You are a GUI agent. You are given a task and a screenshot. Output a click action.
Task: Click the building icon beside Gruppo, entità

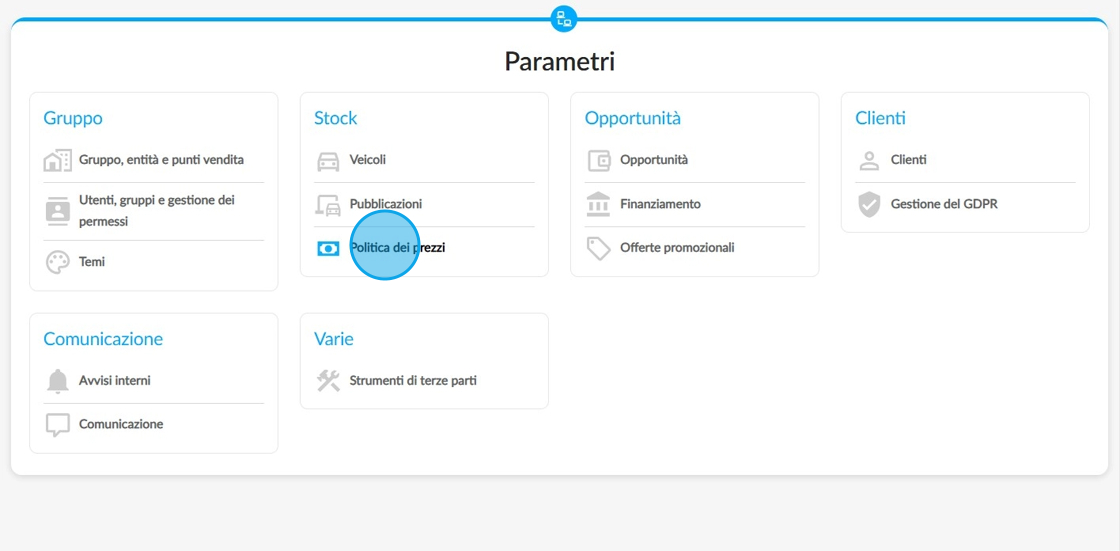(57, 160)
